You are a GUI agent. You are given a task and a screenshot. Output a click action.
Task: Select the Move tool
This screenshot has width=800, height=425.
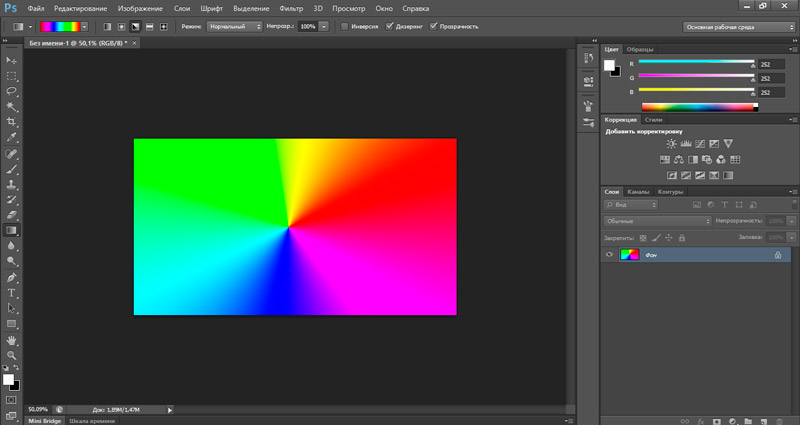coord(12,61)
